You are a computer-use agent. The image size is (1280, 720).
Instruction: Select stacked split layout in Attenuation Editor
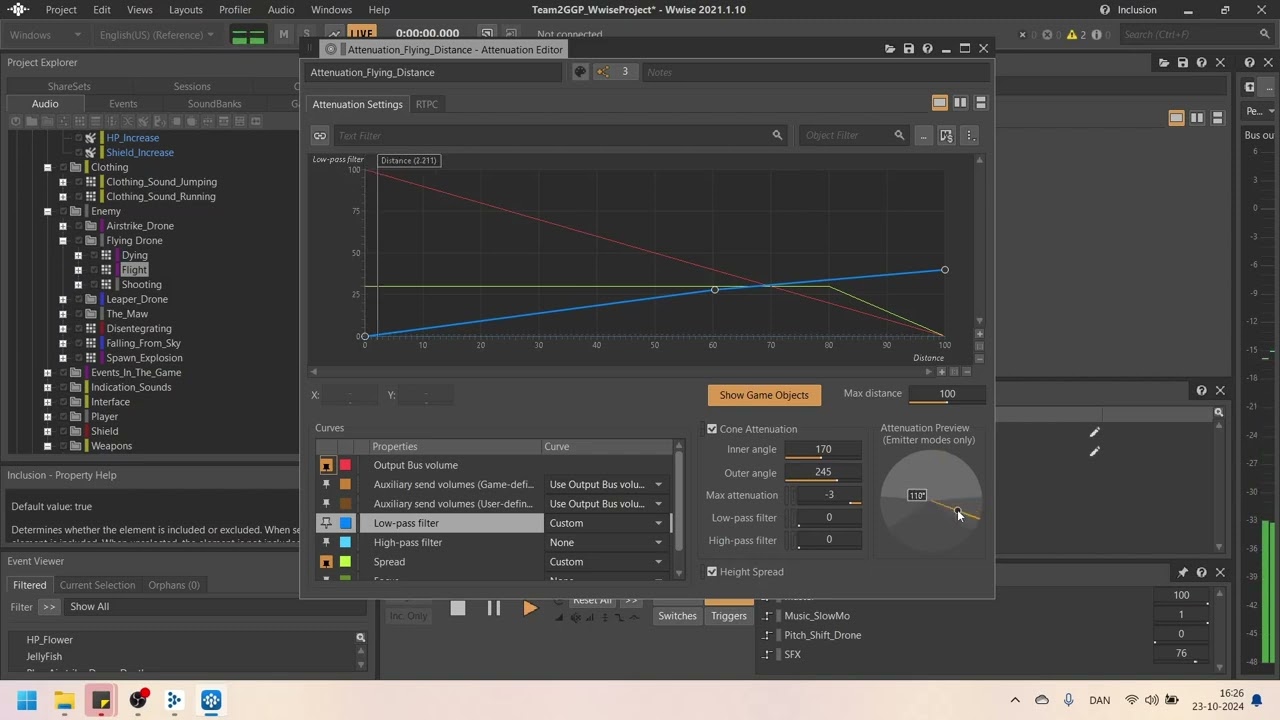[x=981, y=103]
